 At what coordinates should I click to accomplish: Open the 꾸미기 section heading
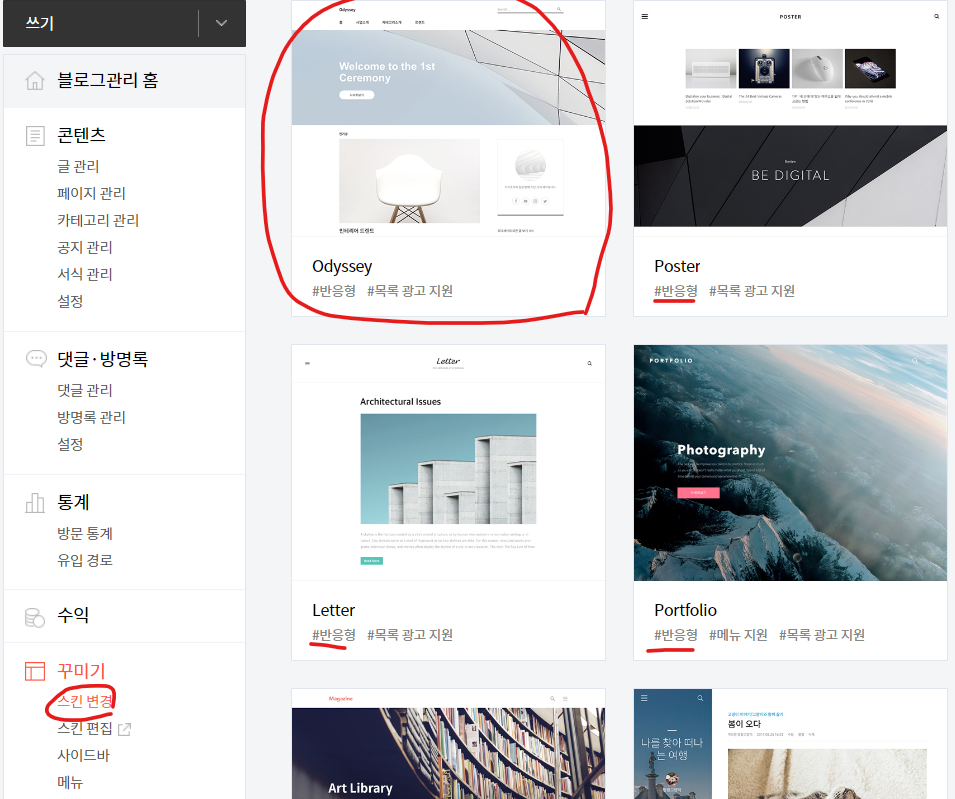coord(81,671)
